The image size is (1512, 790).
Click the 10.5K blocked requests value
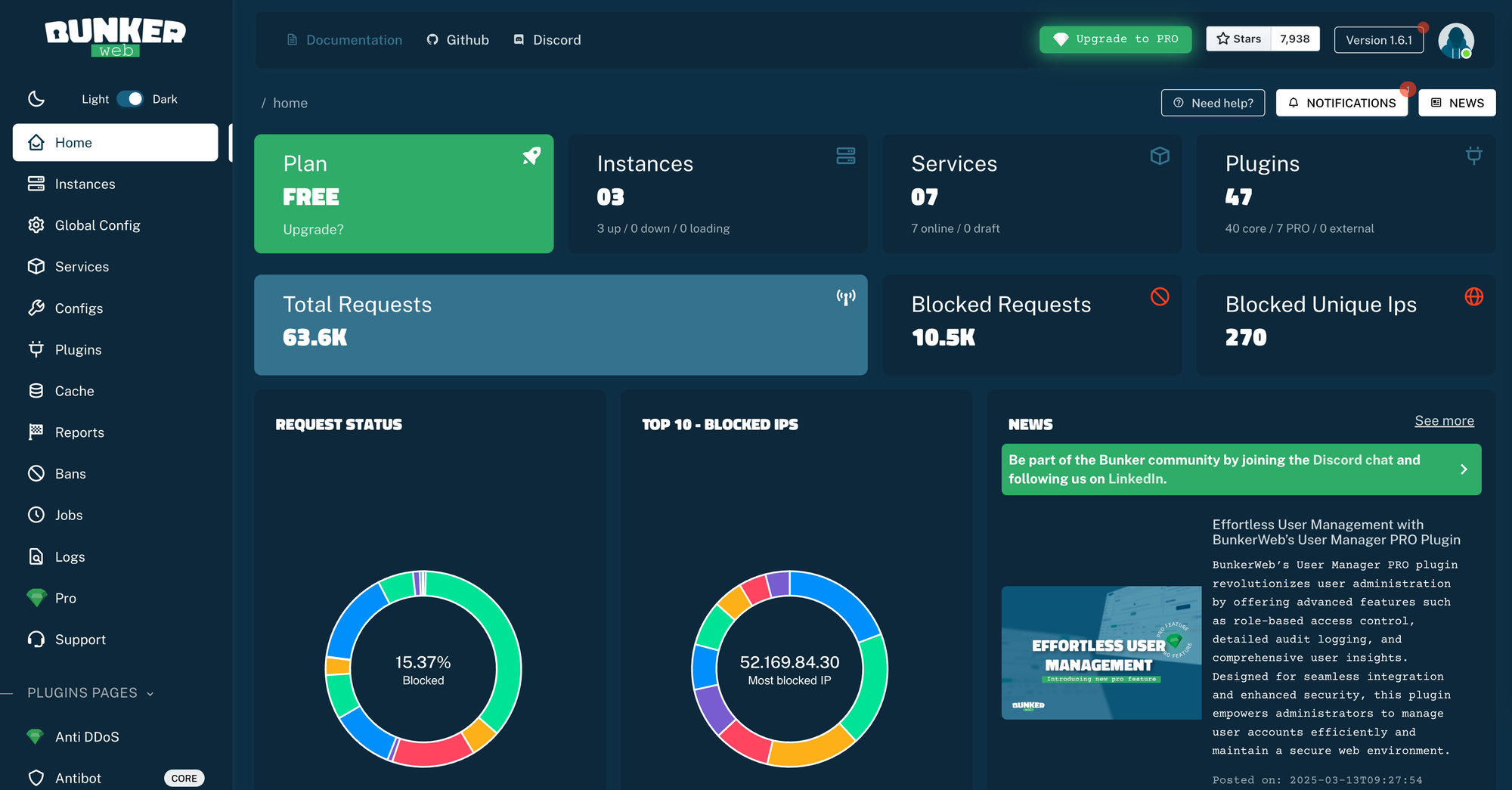coord(943,337)
